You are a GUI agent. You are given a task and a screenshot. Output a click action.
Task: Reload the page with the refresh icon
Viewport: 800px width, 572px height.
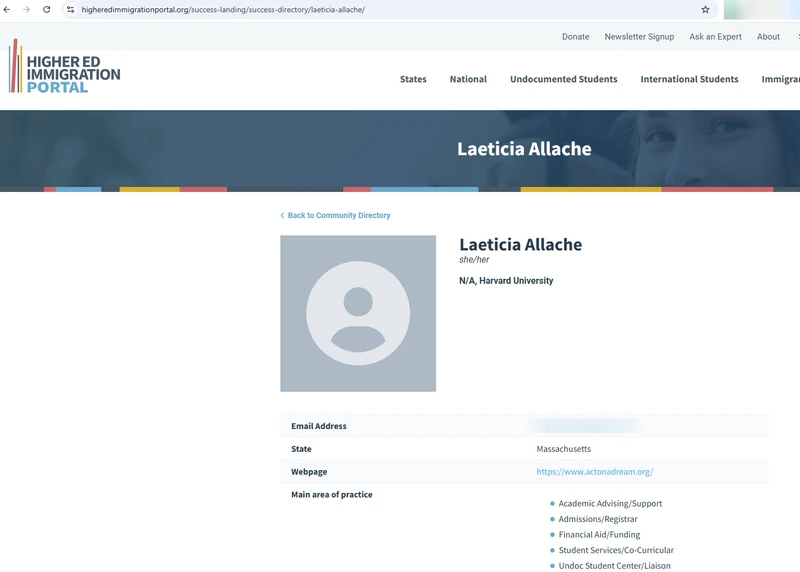point(46,10)
